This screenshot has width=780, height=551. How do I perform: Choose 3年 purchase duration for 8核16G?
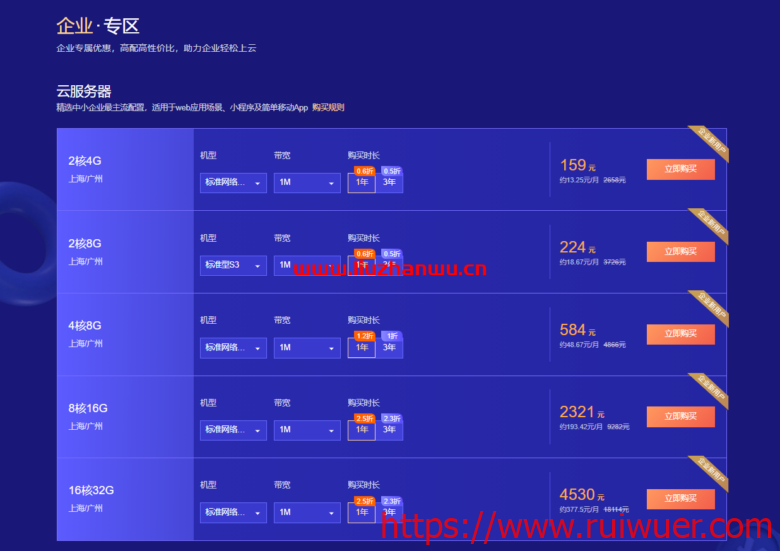pos(389,430)
